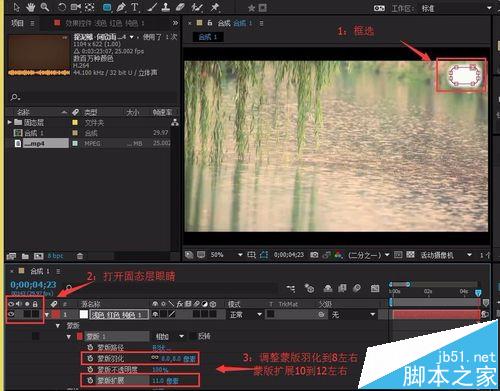Toggle transparency grid in viewer

[x=410, y=255]
